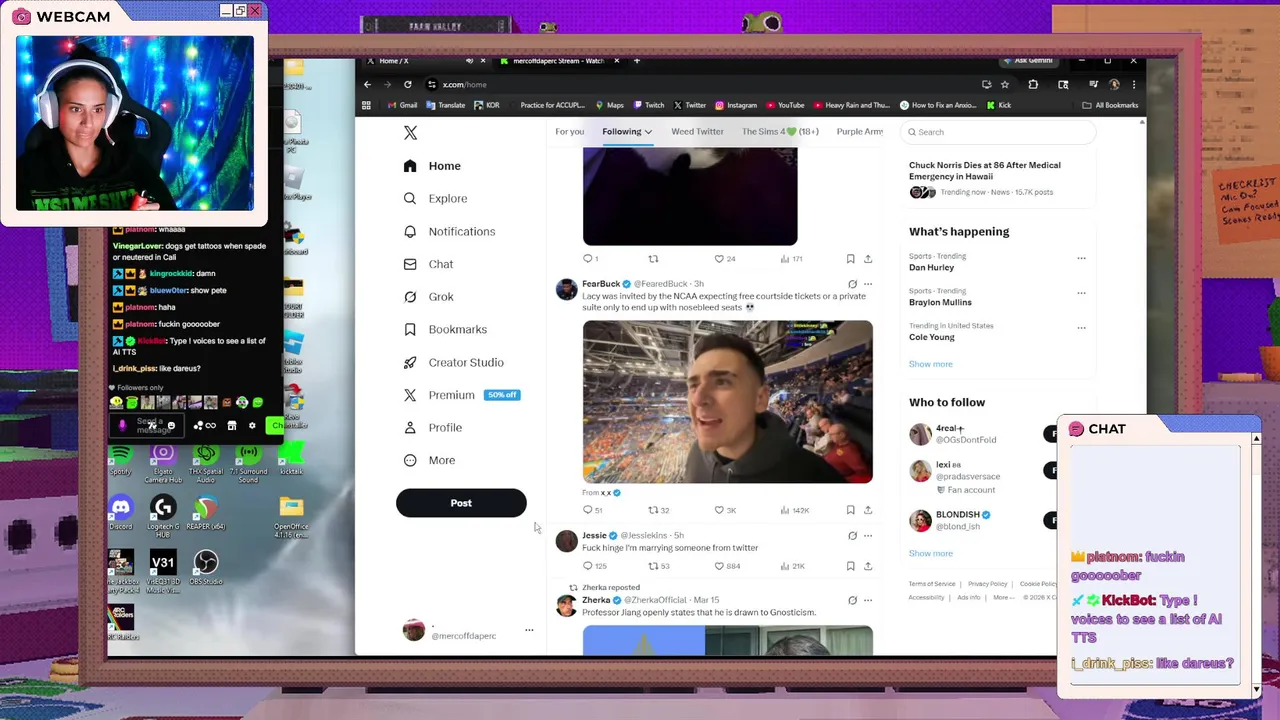Open the Grok icon on the FearBuck post

(x=852, y=284)
